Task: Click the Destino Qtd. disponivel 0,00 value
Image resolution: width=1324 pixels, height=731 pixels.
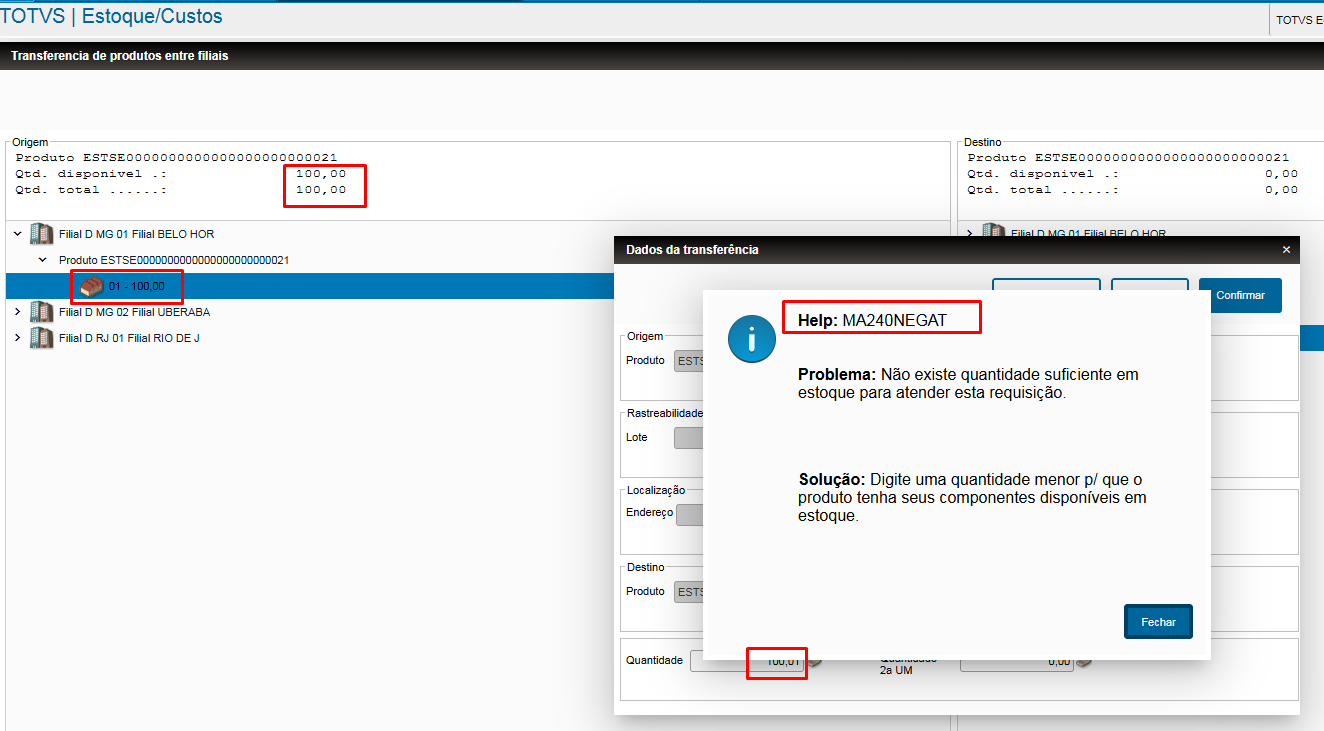Action: pos(1281,174)
